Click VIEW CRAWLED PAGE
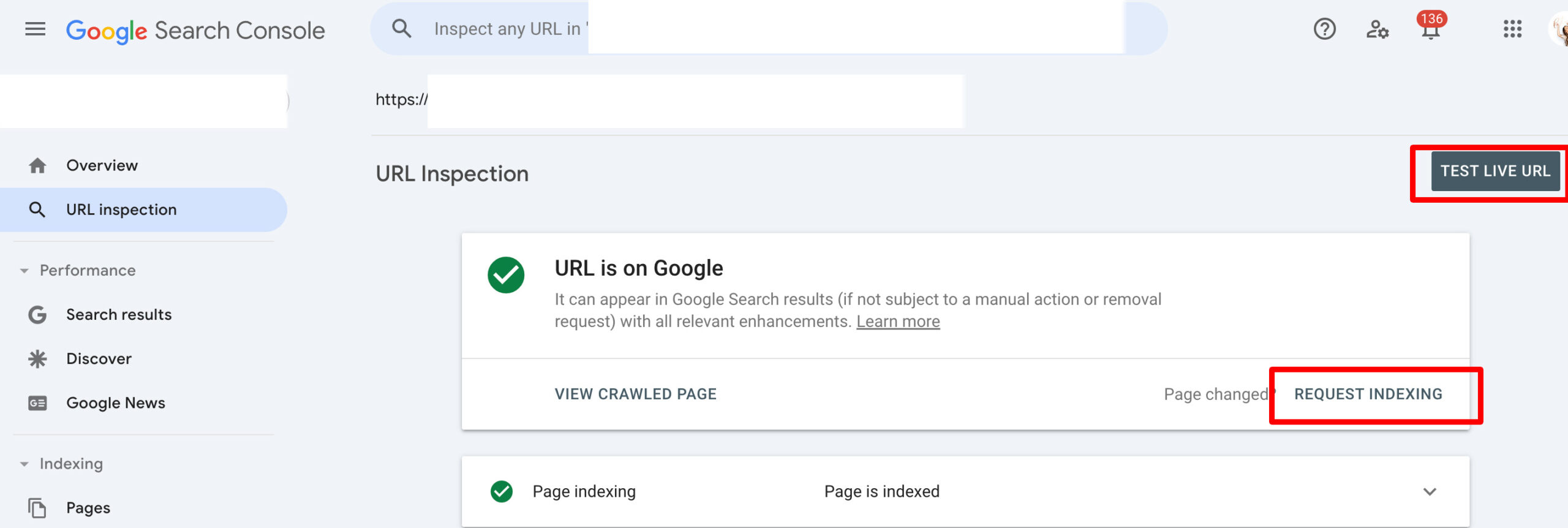 click(x=636, y=394)
